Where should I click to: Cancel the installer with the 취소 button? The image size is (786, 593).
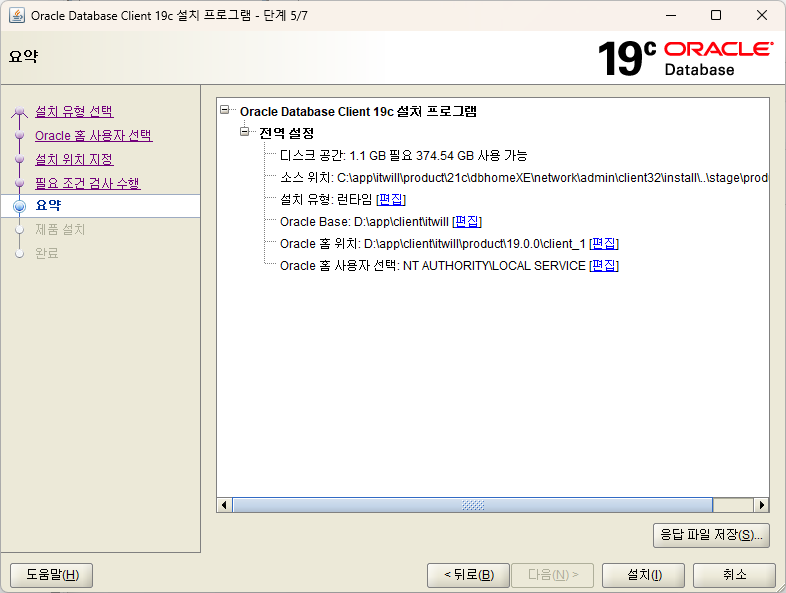coord(734,575)
